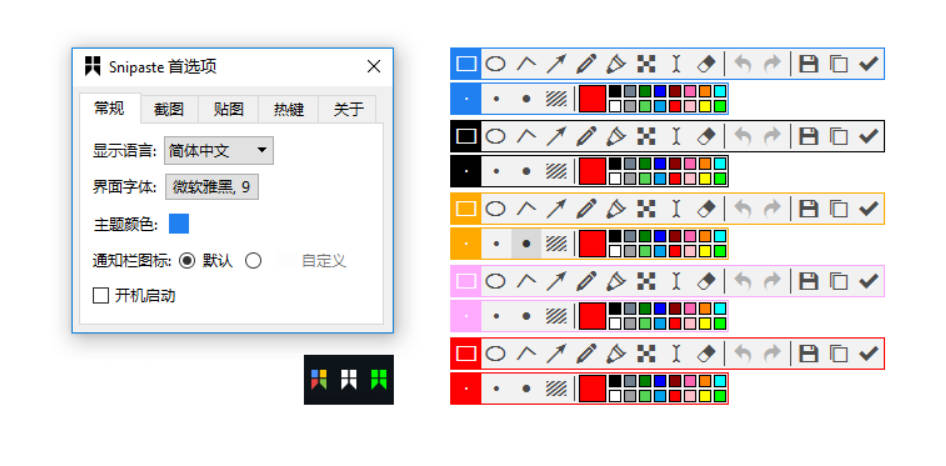Toggle the hatched fill option in the blue toolbar
This screenshot has height=466, width=946.
point(556,99)
